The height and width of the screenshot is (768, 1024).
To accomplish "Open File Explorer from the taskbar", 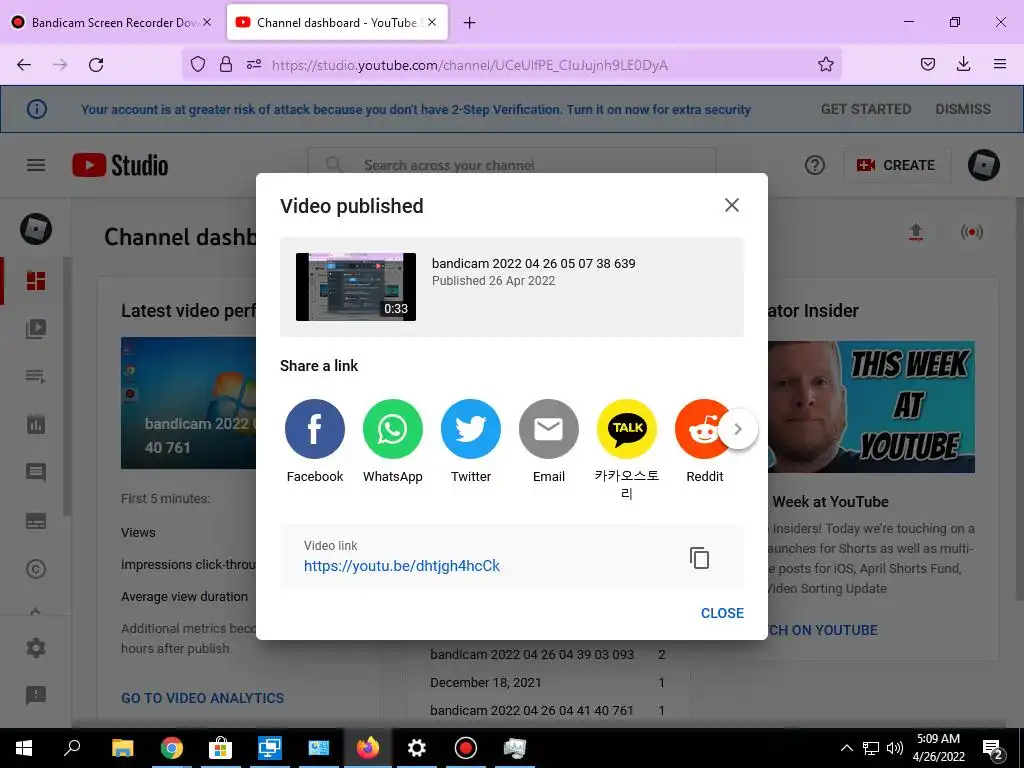I will coord(123,748).
